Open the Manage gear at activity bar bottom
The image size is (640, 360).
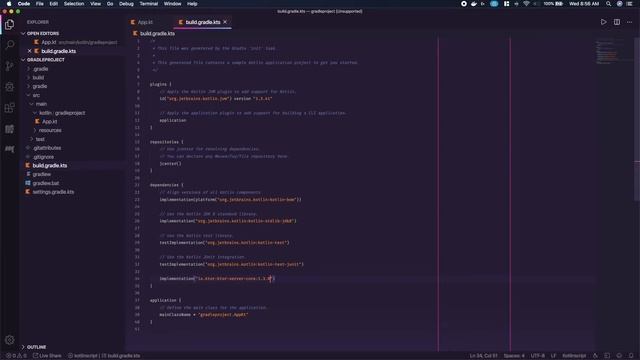coord(9,340)
